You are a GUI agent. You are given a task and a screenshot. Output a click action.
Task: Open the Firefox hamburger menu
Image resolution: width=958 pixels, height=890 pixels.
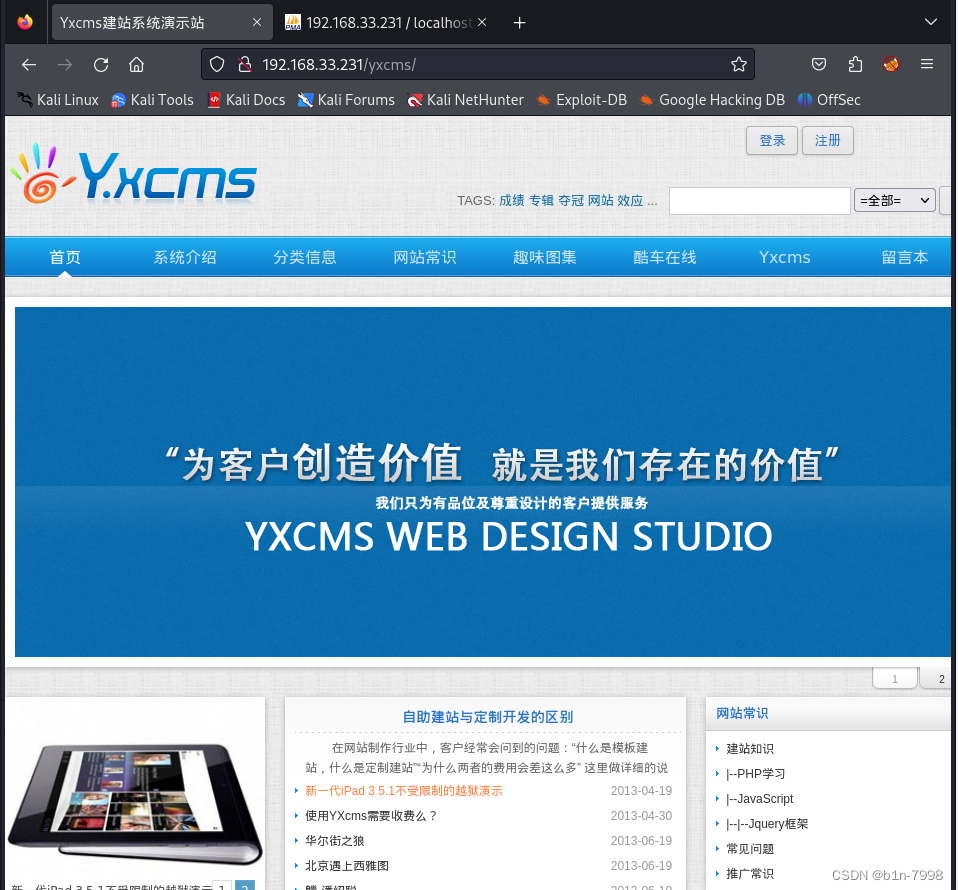927,64
